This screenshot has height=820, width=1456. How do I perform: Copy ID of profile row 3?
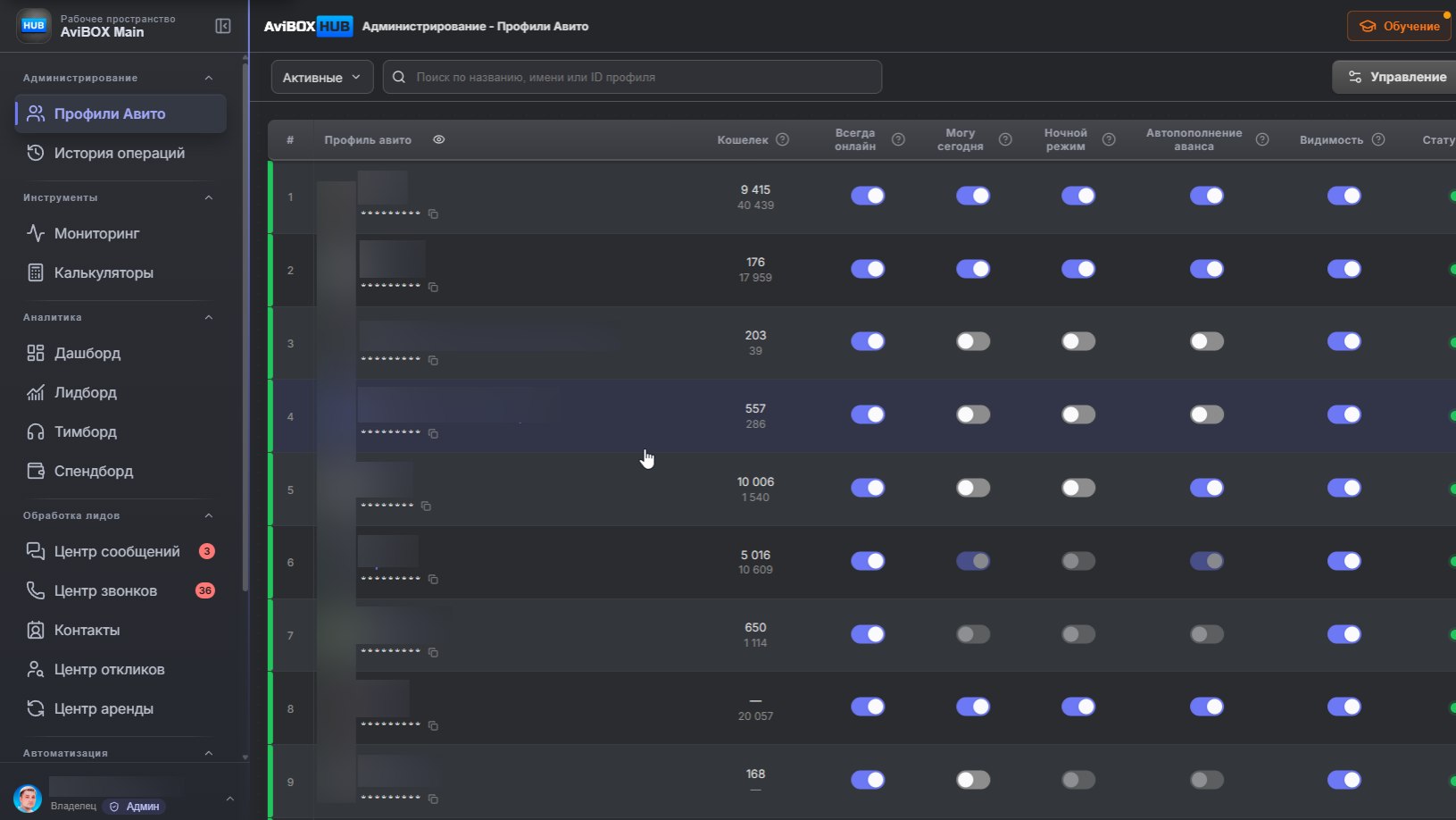pos(433,361)
